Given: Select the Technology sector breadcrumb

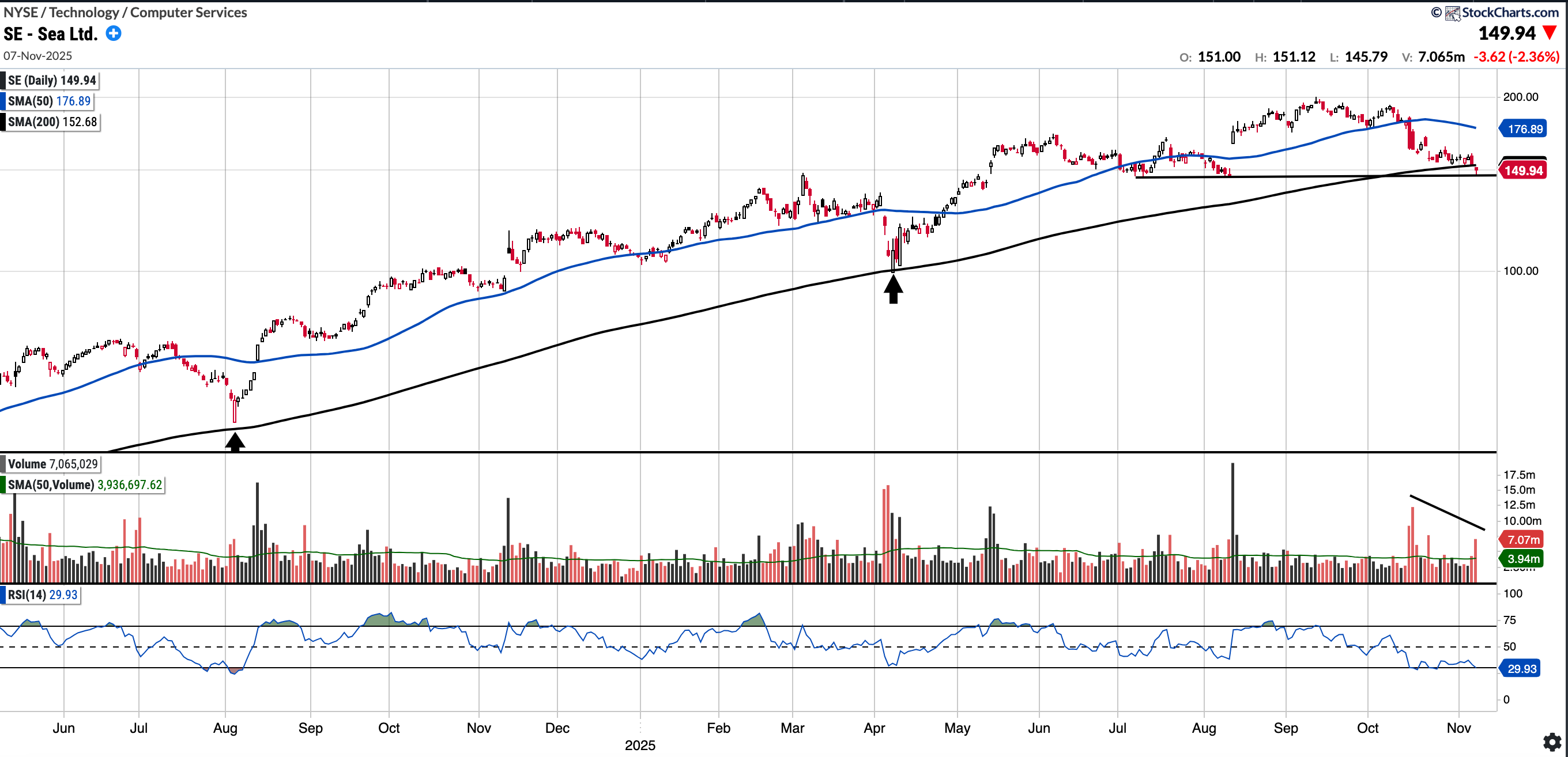Looking at the screenshot, I should pyautogui.click(x=84, y=12).
